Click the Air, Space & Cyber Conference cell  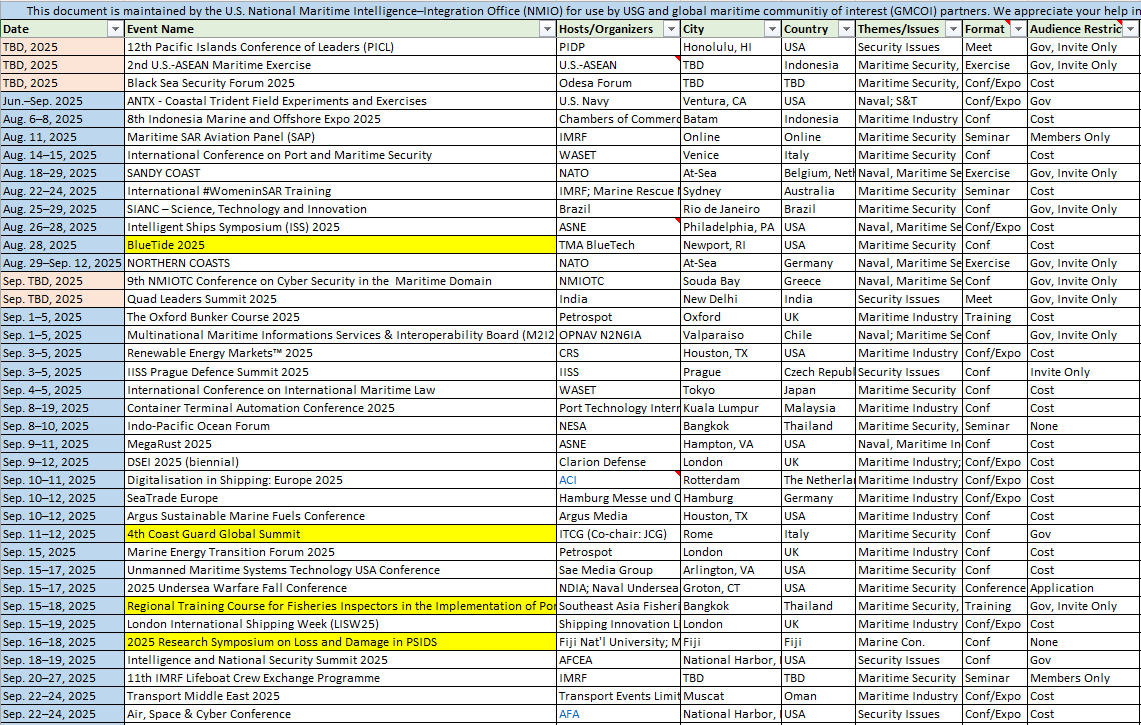click(x=341, y=715)
